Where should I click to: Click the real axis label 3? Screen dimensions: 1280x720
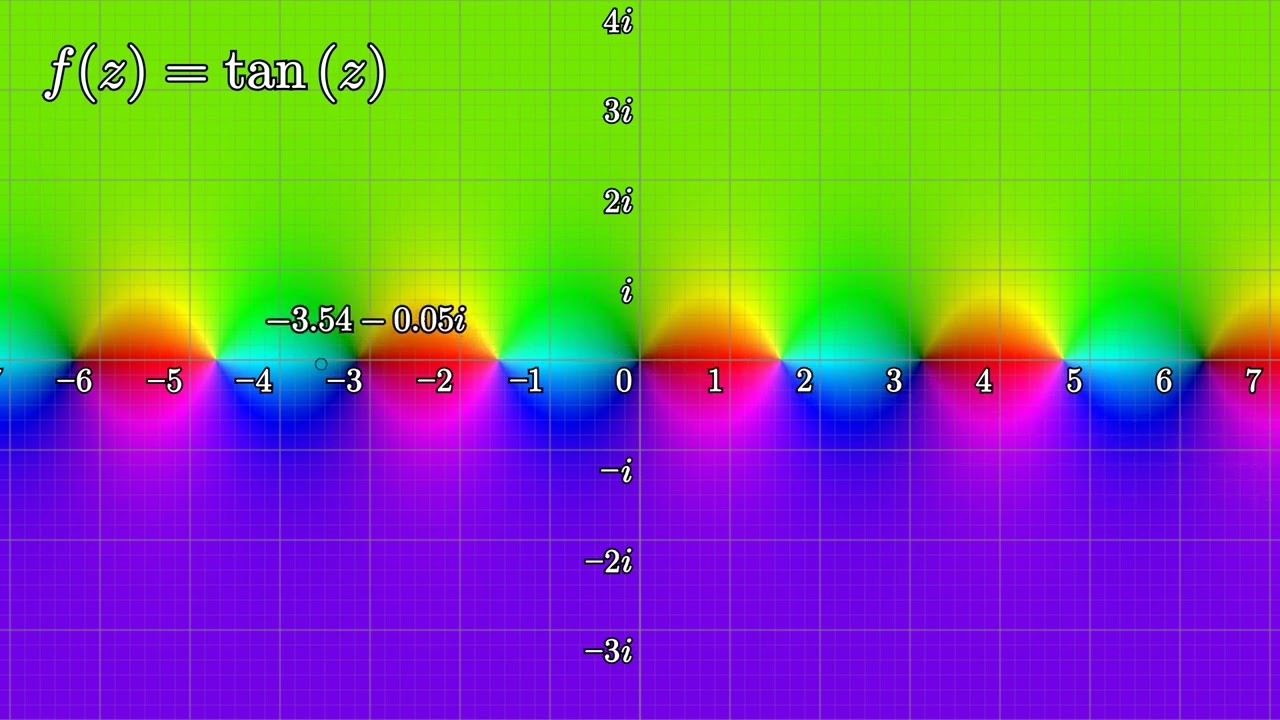(894, 381)
